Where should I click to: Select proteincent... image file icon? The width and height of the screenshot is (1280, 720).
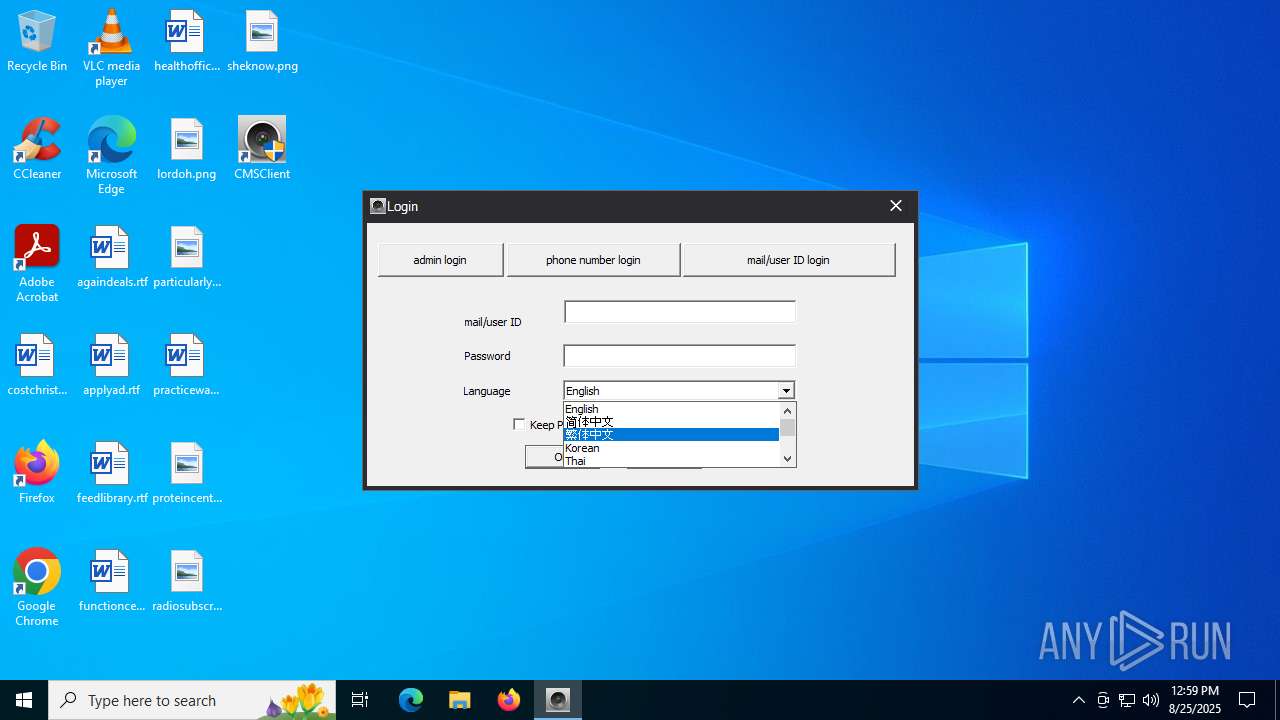tap(186, 473)
